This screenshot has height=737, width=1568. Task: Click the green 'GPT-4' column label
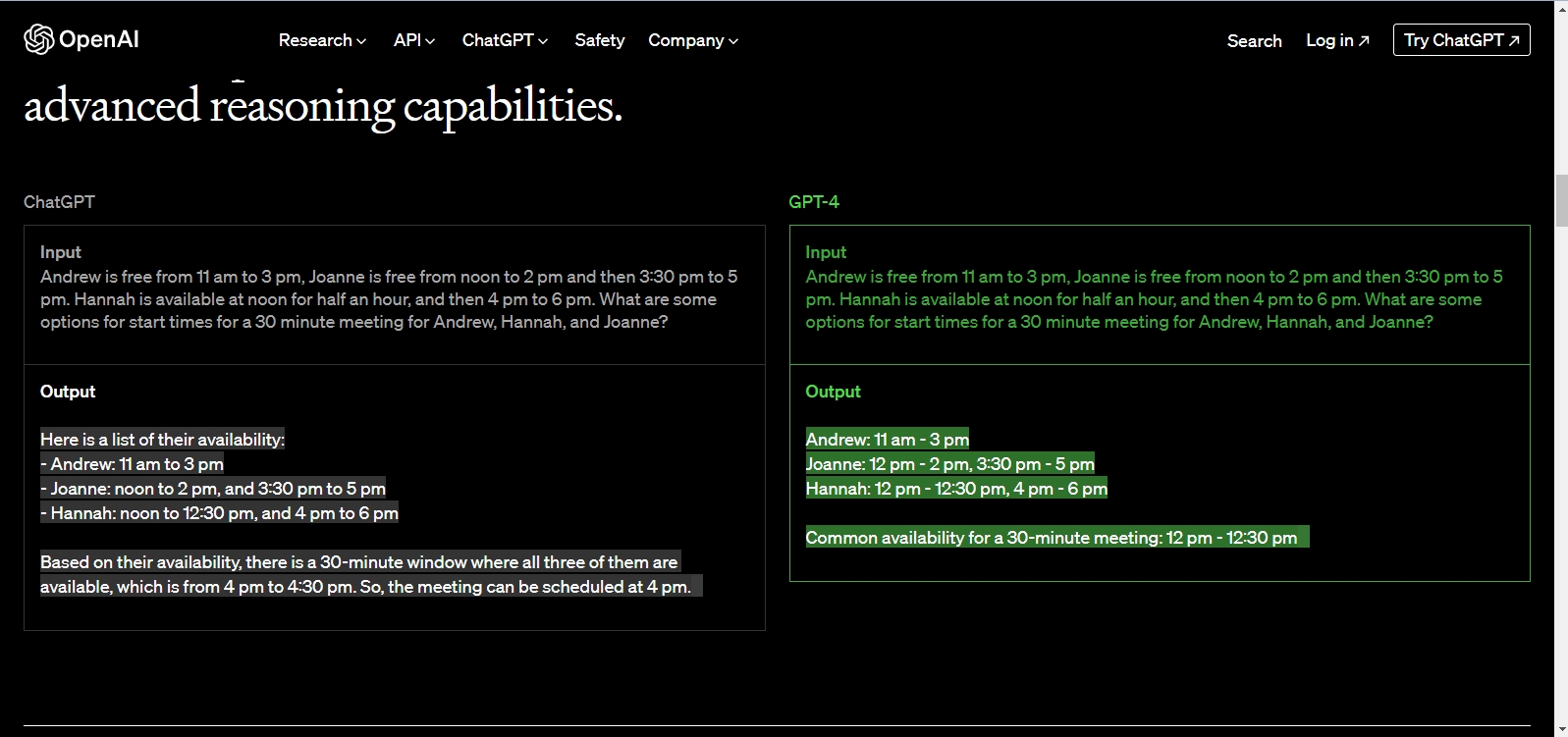814,201
